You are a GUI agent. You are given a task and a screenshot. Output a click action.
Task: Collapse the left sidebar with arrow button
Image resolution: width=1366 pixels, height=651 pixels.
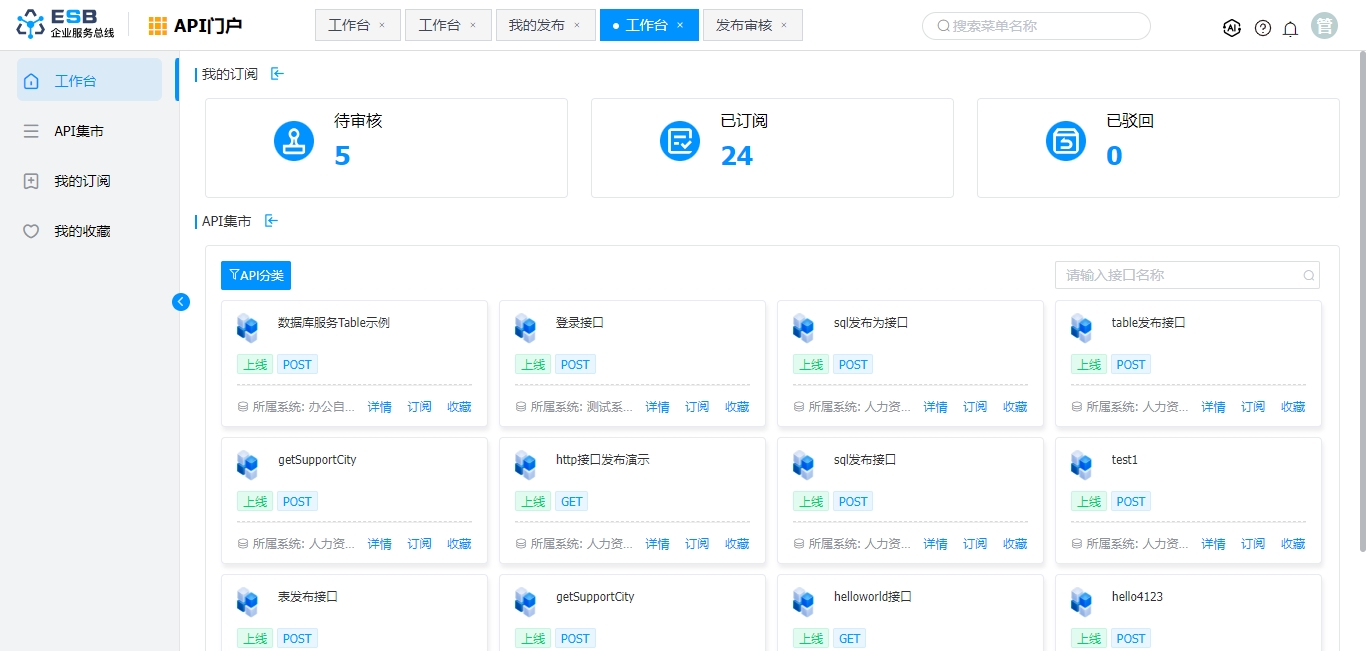[x=181, y=301]
